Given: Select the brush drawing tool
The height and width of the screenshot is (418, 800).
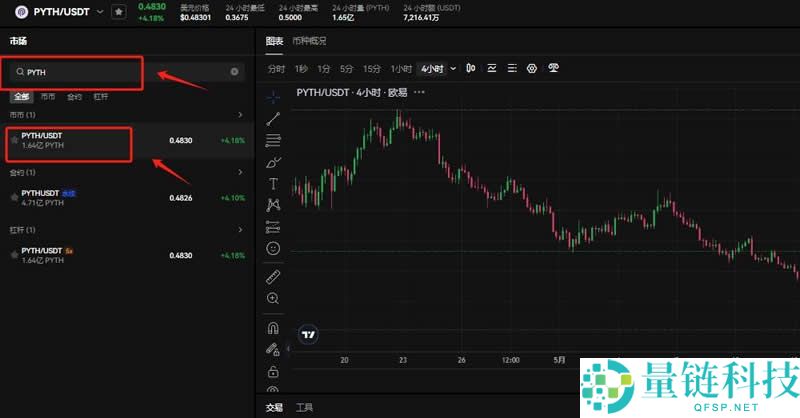Looking at the screenshot, I should point(273,162).
